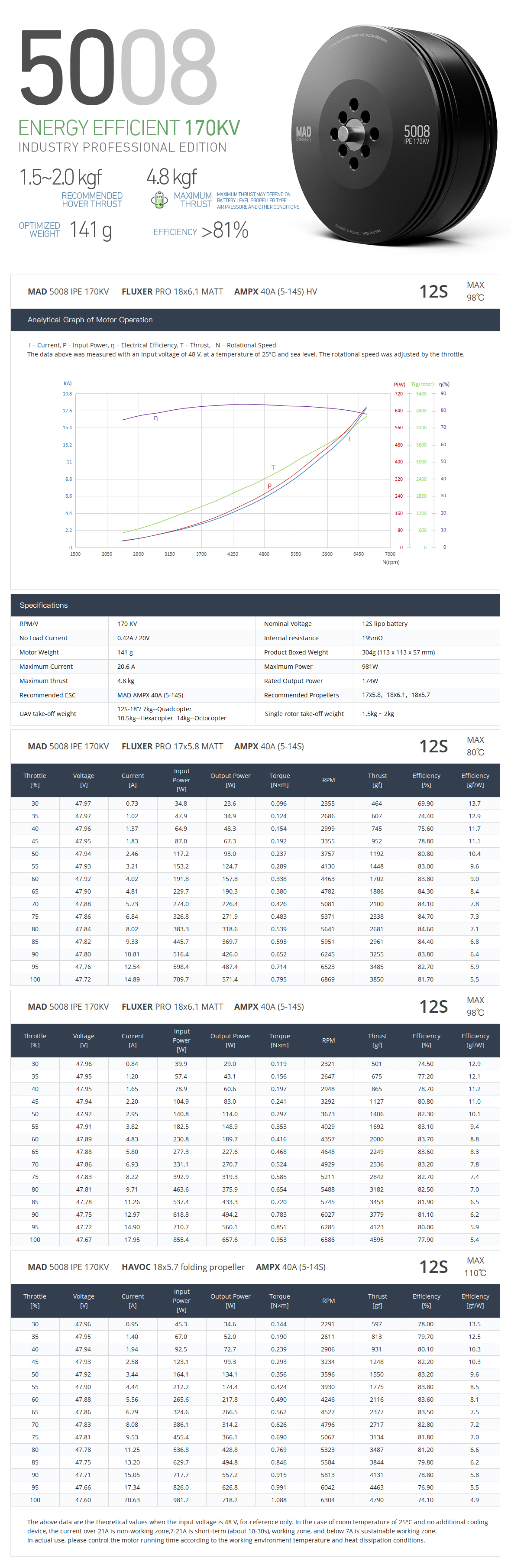This screenshot has height=1568, width=511.
Task: Click the 4595 thrust cell
Action: click(377, 1239)
